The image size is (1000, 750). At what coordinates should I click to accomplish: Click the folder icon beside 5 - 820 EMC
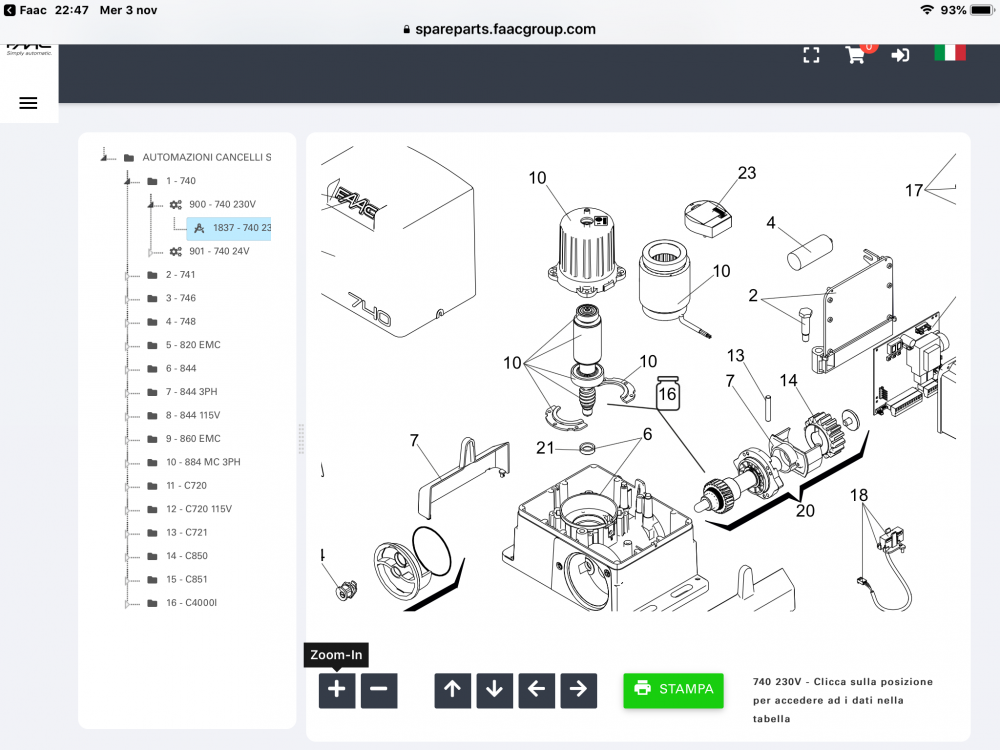tap(152, 345)
